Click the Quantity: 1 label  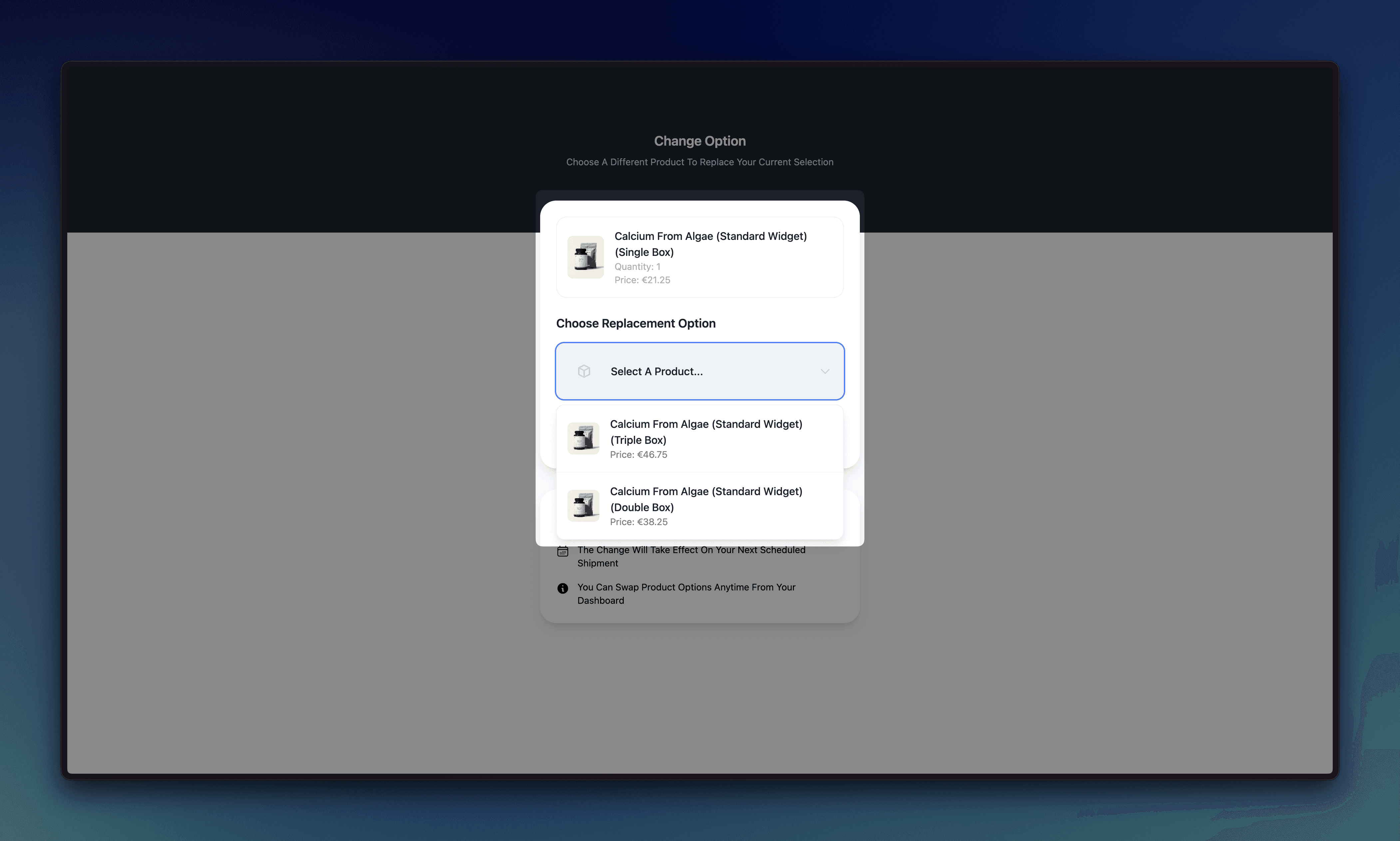tap(637, 266)
